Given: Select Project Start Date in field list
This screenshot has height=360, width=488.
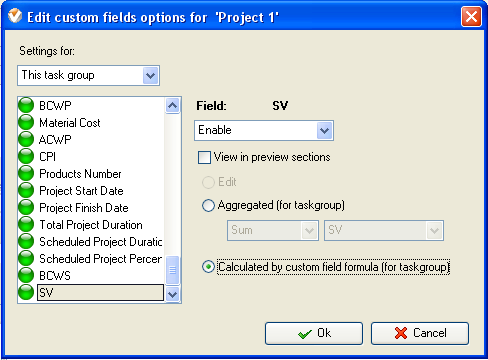Looking at the screenshot, I should pos(81,191).
